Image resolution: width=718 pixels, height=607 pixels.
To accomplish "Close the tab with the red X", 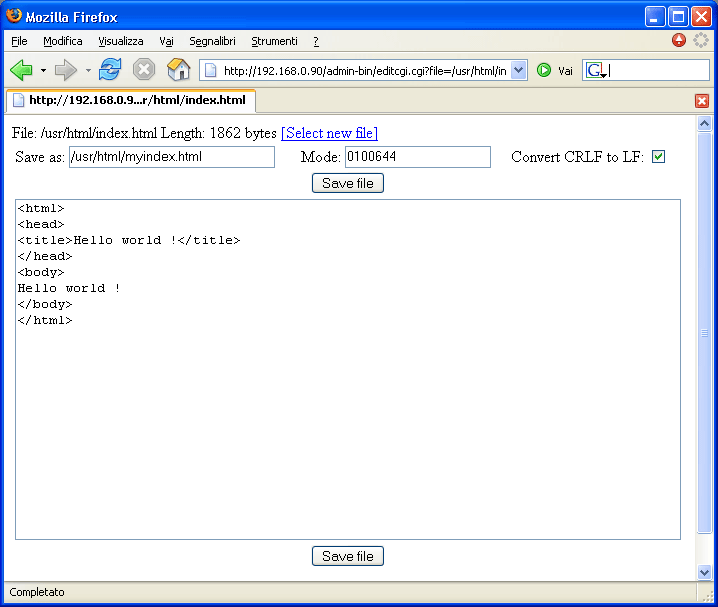I will 702,101.
